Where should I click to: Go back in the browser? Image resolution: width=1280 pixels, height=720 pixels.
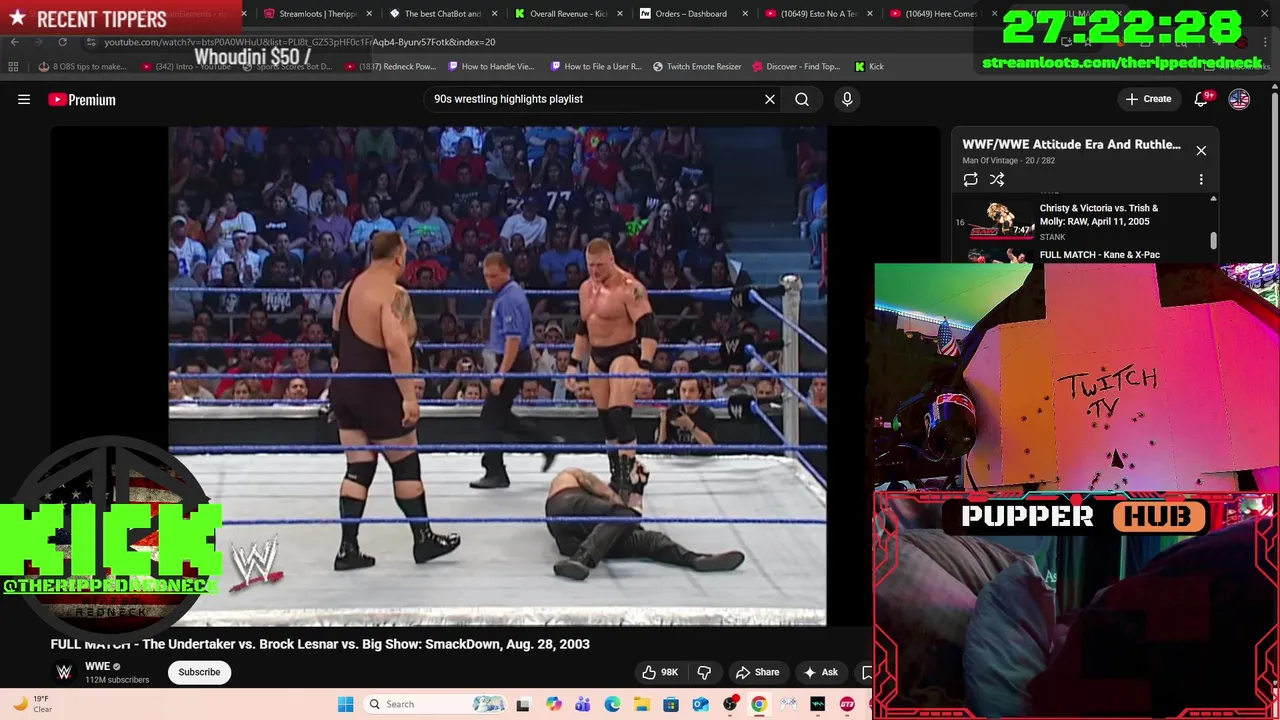tap(14, 42)
